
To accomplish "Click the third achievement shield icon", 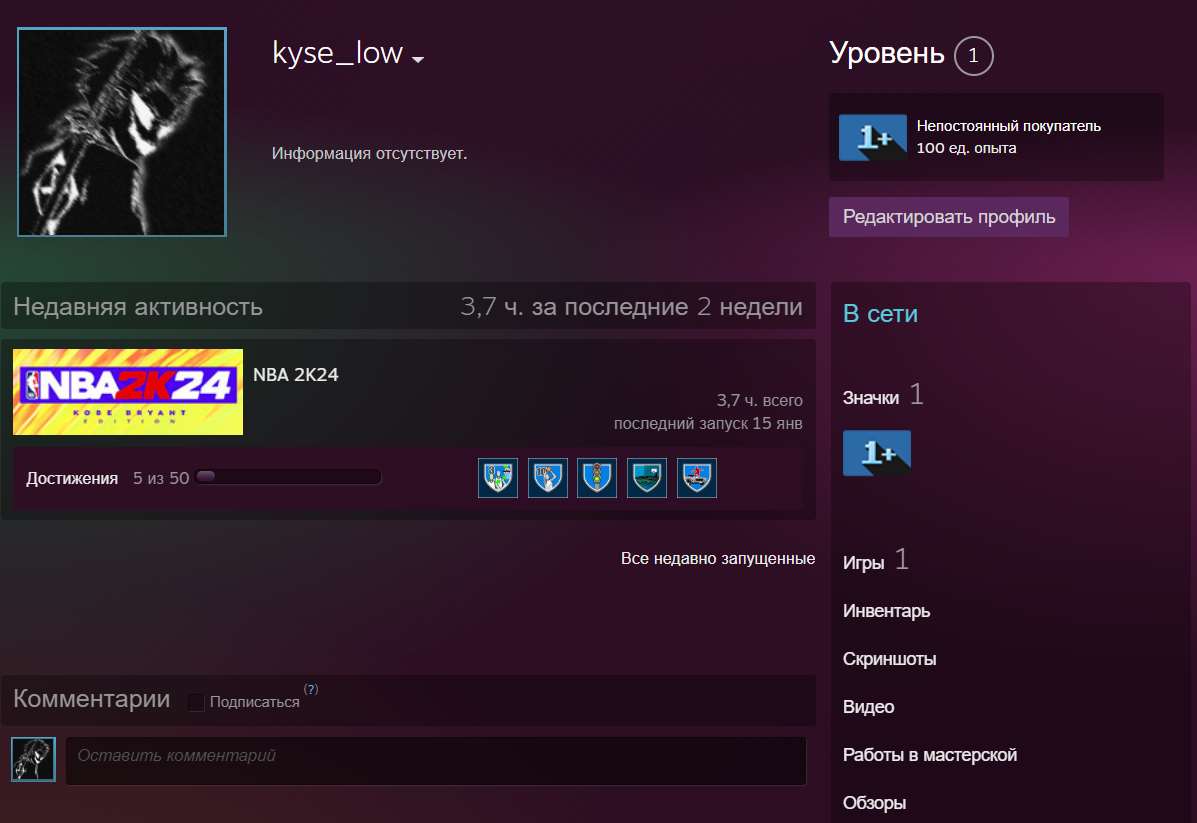I will tap(597, 477).
